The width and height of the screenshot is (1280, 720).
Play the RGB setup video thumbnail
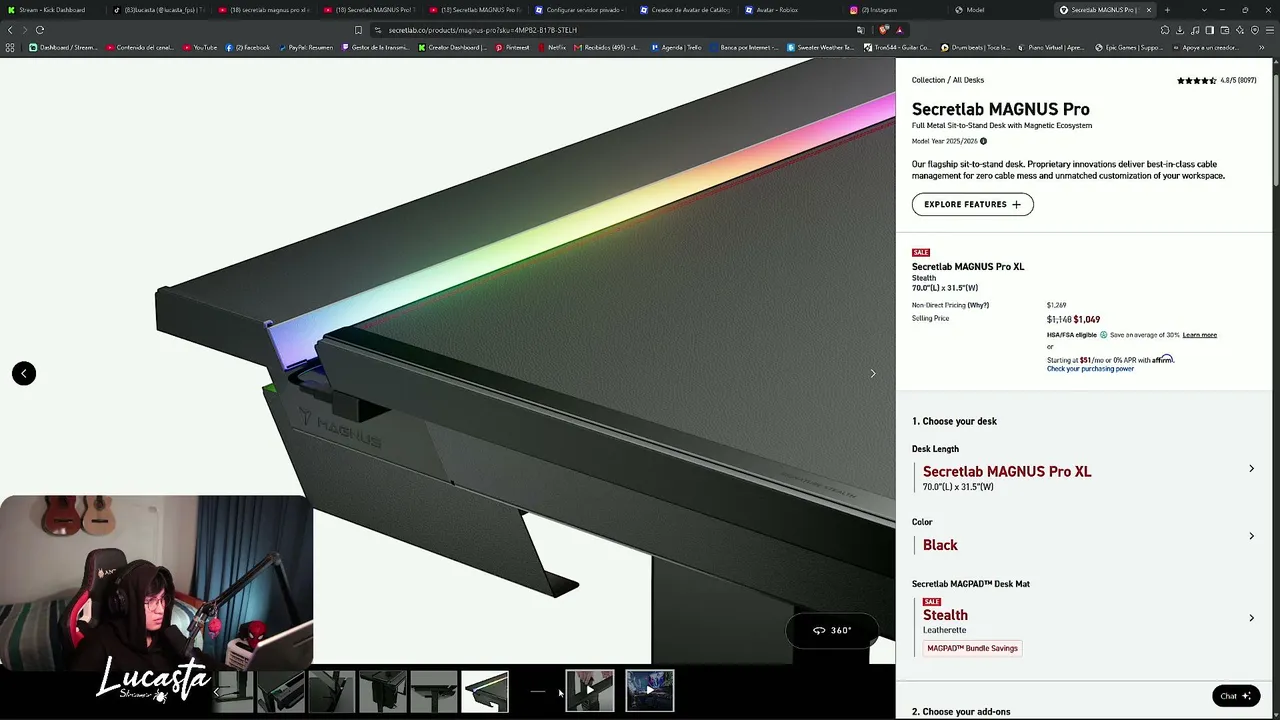pos(650,690)
